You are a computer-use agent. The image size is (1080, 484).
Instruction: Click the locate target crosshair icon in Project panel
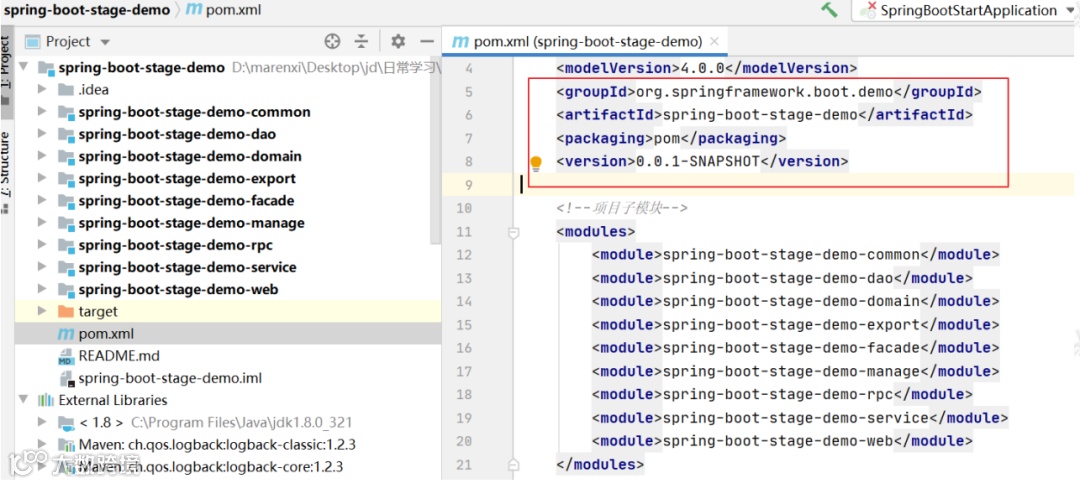click(333, 41)
